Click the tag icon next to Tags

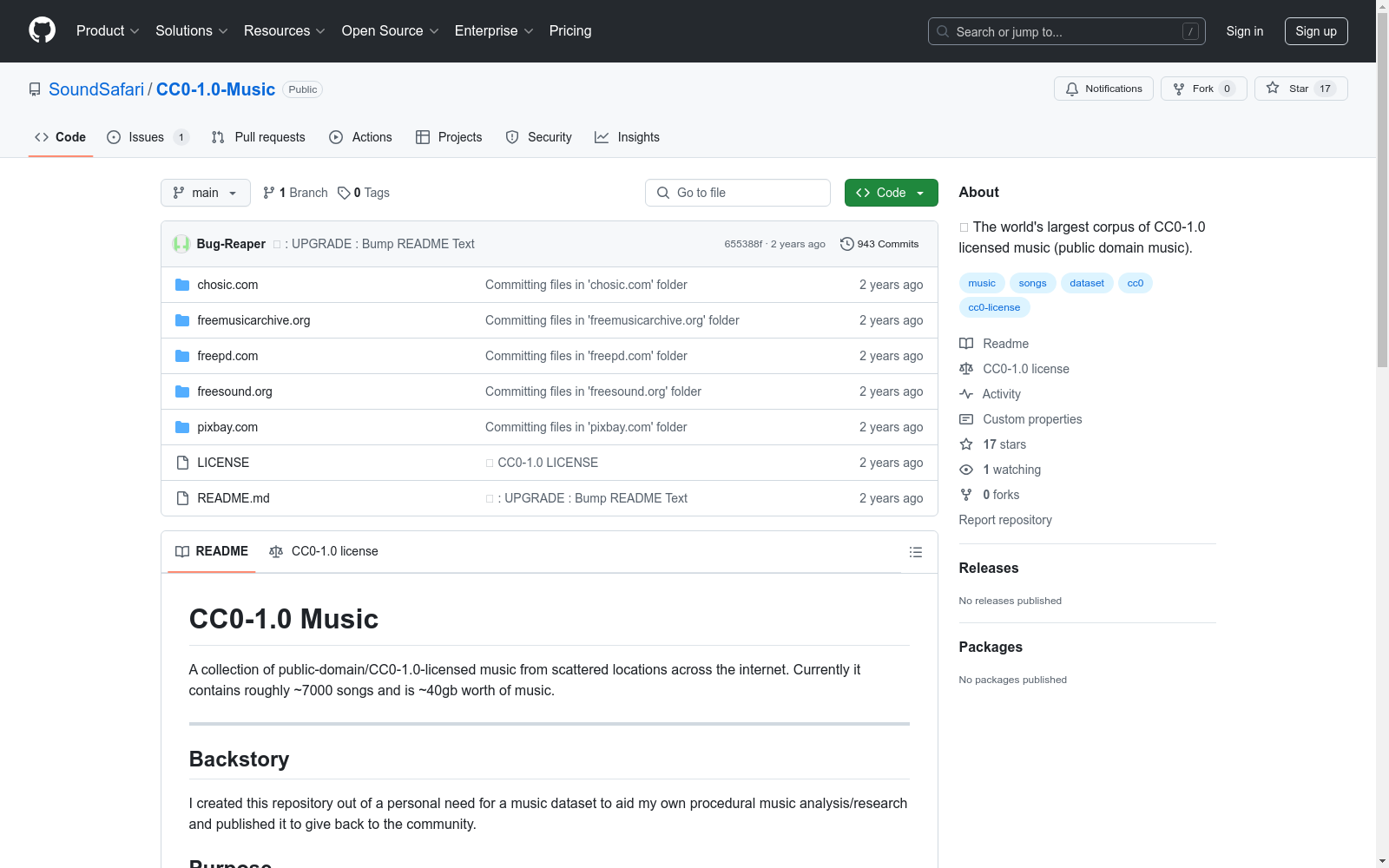point(344,193)
